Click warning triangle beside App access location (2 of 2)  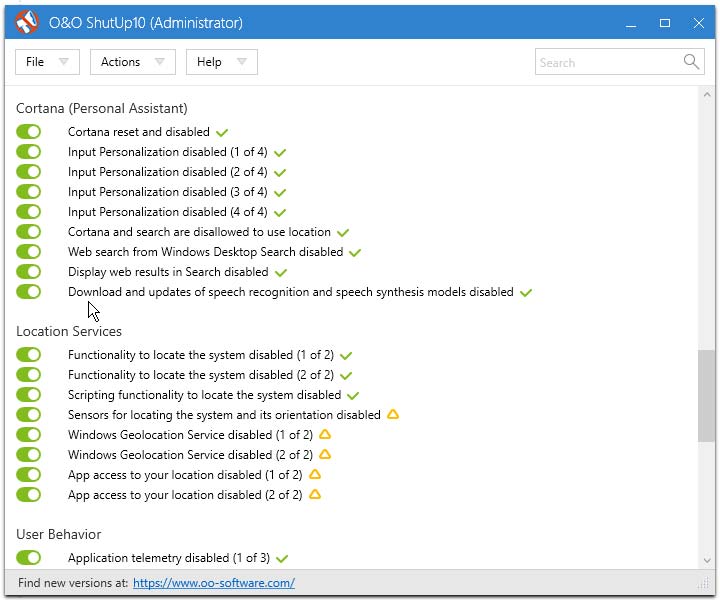tap(315, 494)
